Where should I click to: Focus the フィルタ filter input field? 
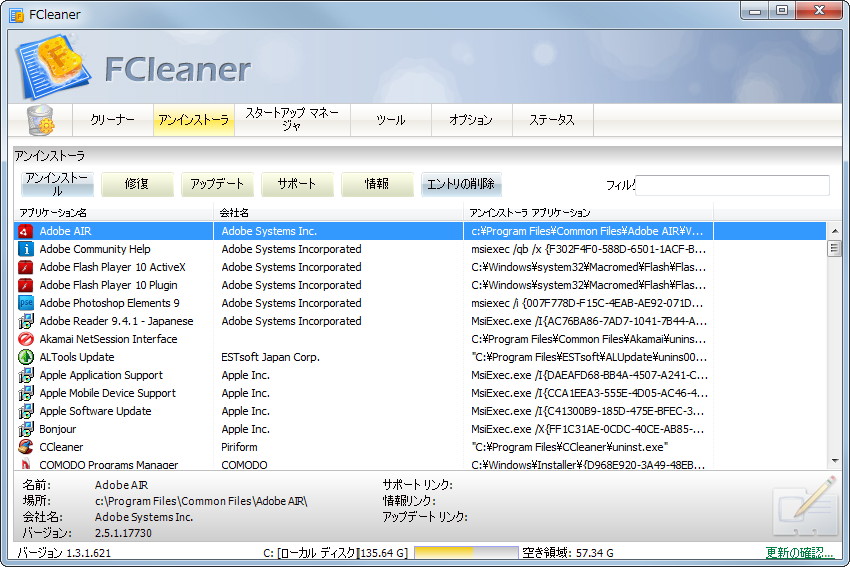click(732, 185)
